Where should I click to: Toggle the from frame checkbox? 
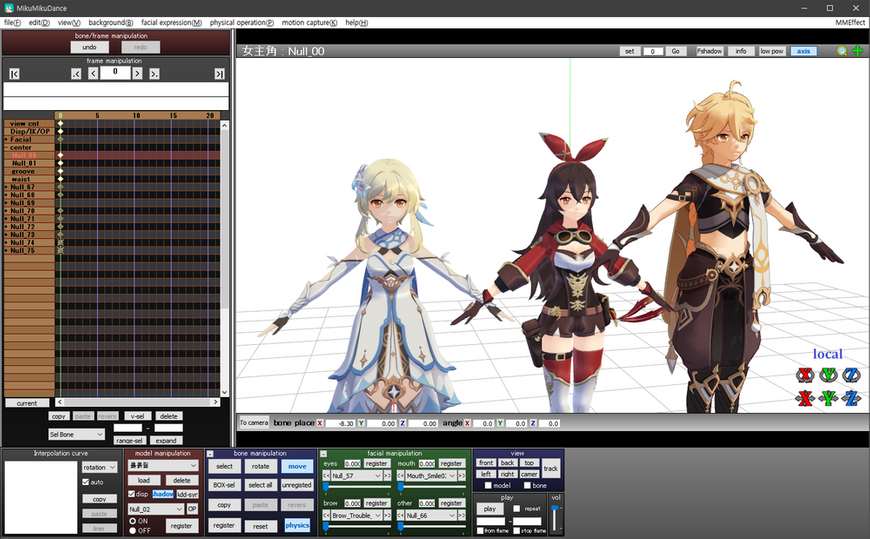click(480, 531)
